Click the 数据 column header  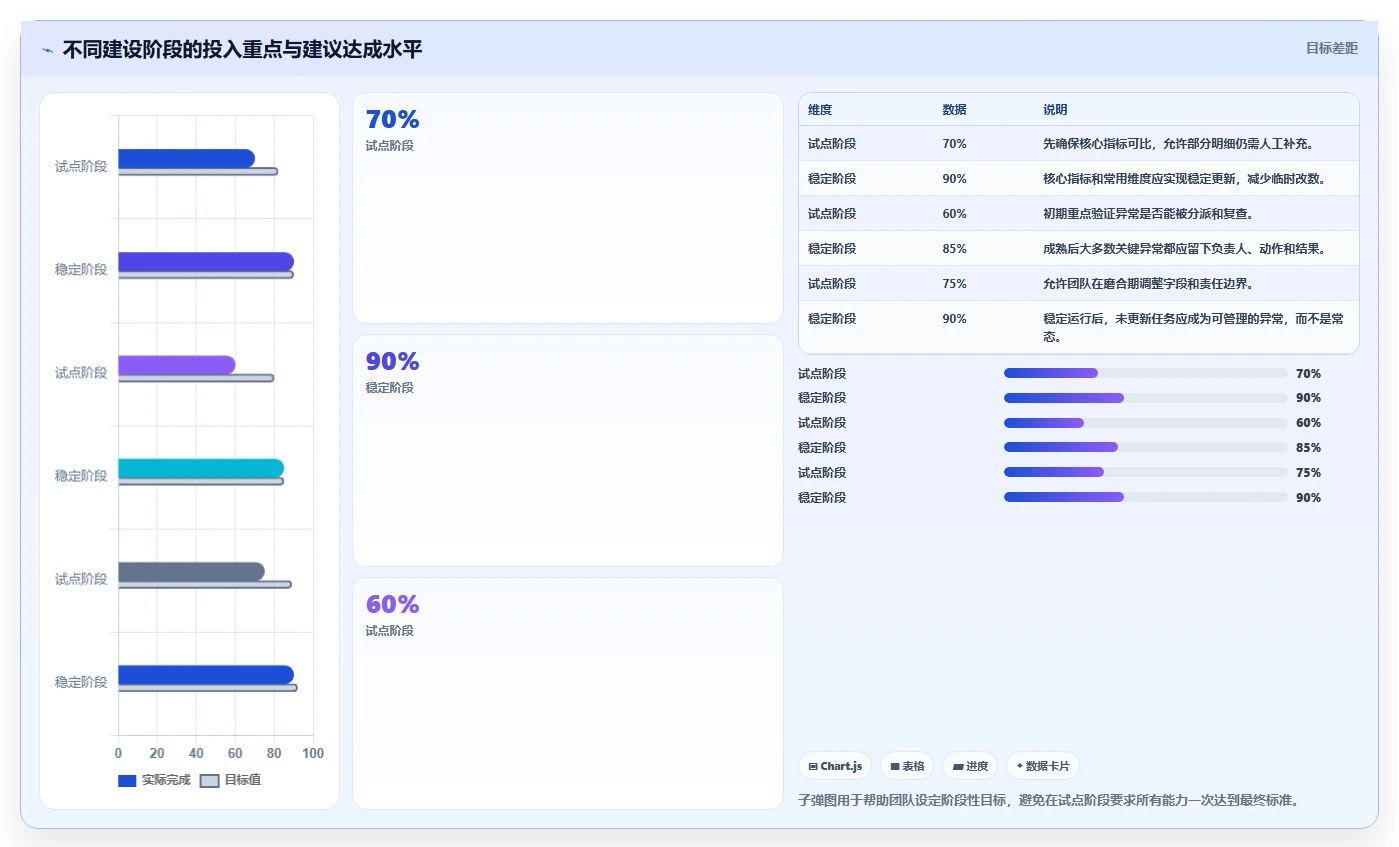point(954,109)
